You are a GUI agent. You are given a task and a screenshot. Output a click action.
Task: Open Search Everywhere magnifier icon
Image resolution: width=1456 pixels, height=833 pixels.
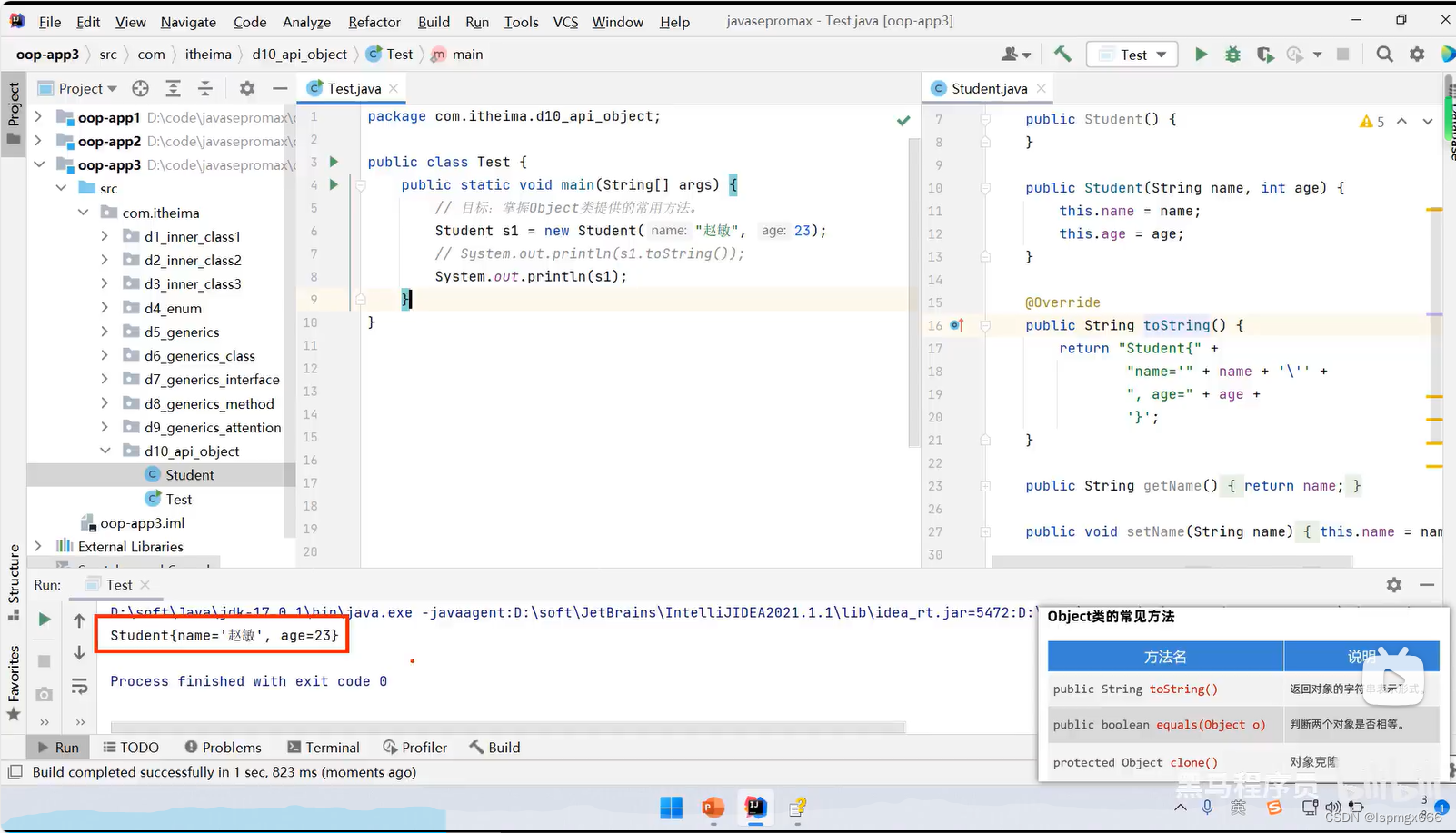coord(1384,54)
